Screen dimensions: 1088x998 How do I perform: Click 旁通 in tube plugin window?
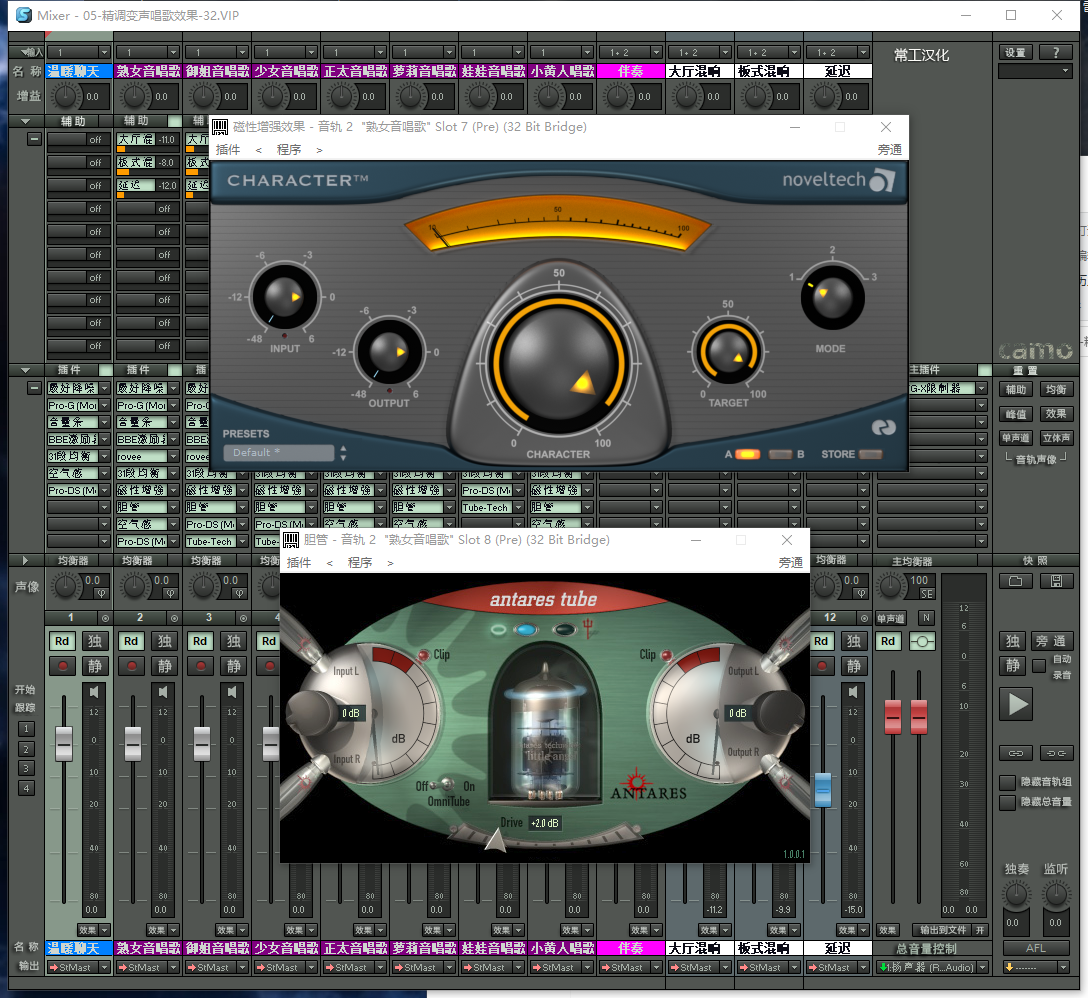(x=790, y=563)
